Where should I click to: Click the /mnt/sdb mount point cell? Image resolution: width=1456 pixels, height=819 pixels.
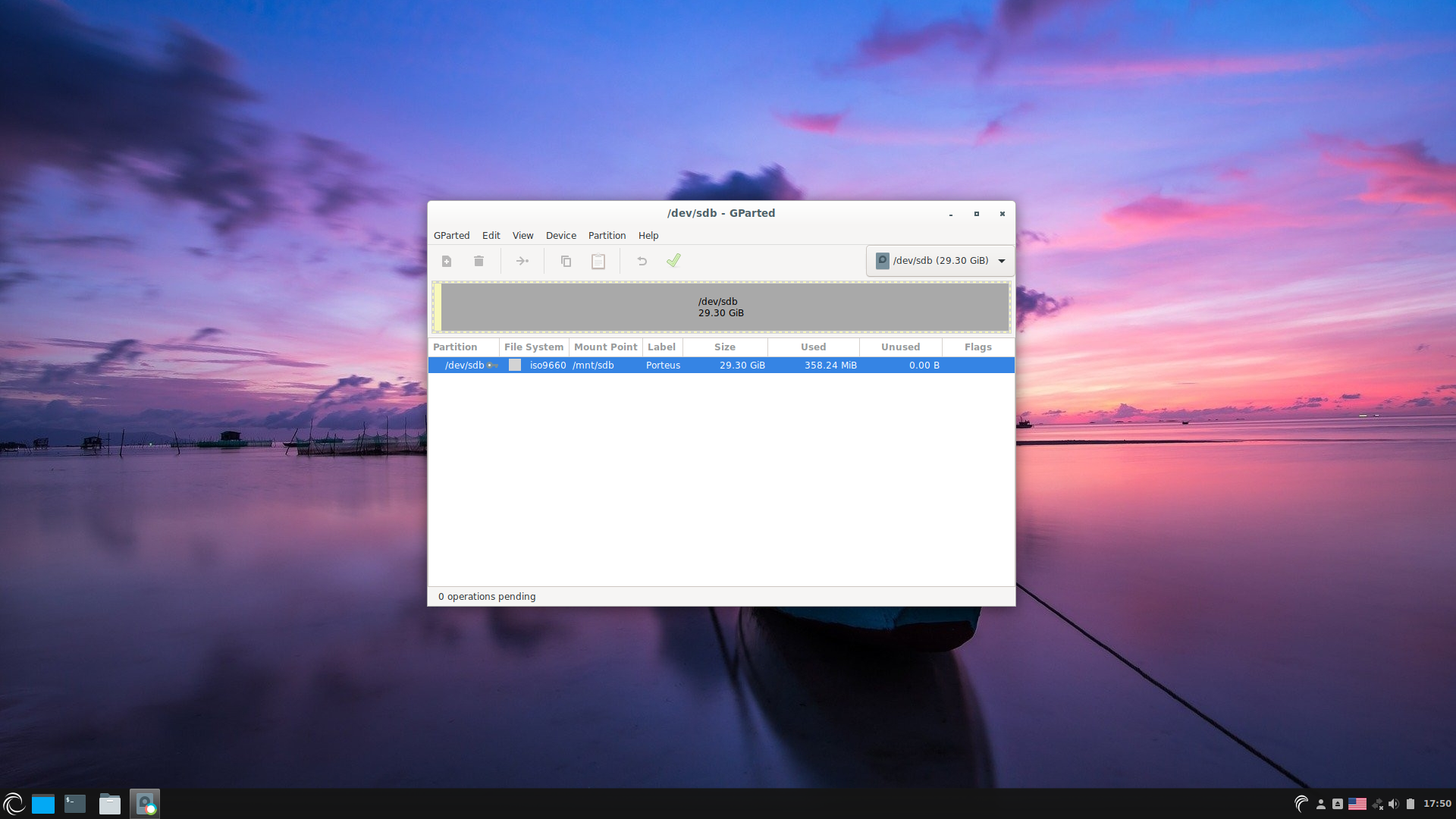tap(593, 365)
